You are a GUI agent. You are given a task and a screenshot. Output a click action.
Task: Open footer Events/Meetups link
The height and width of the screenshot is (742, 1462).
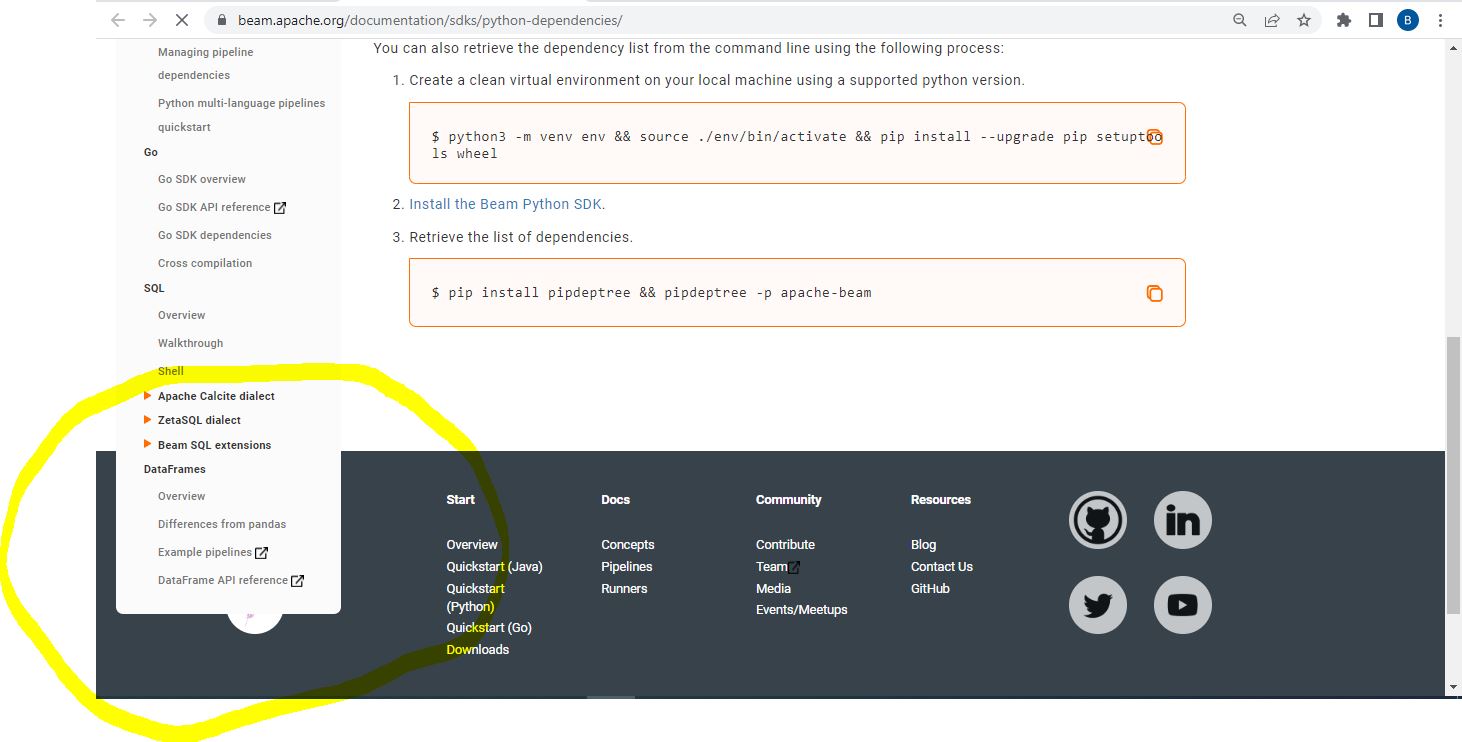(802, 610)
